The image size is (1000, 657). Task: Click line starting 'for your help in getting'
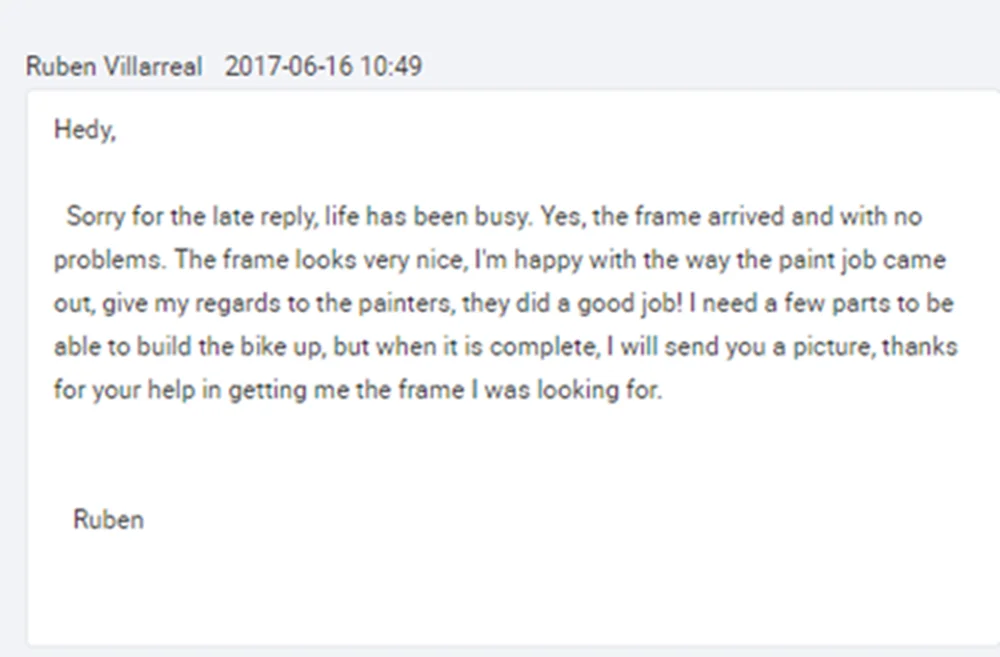click(358, 390)
